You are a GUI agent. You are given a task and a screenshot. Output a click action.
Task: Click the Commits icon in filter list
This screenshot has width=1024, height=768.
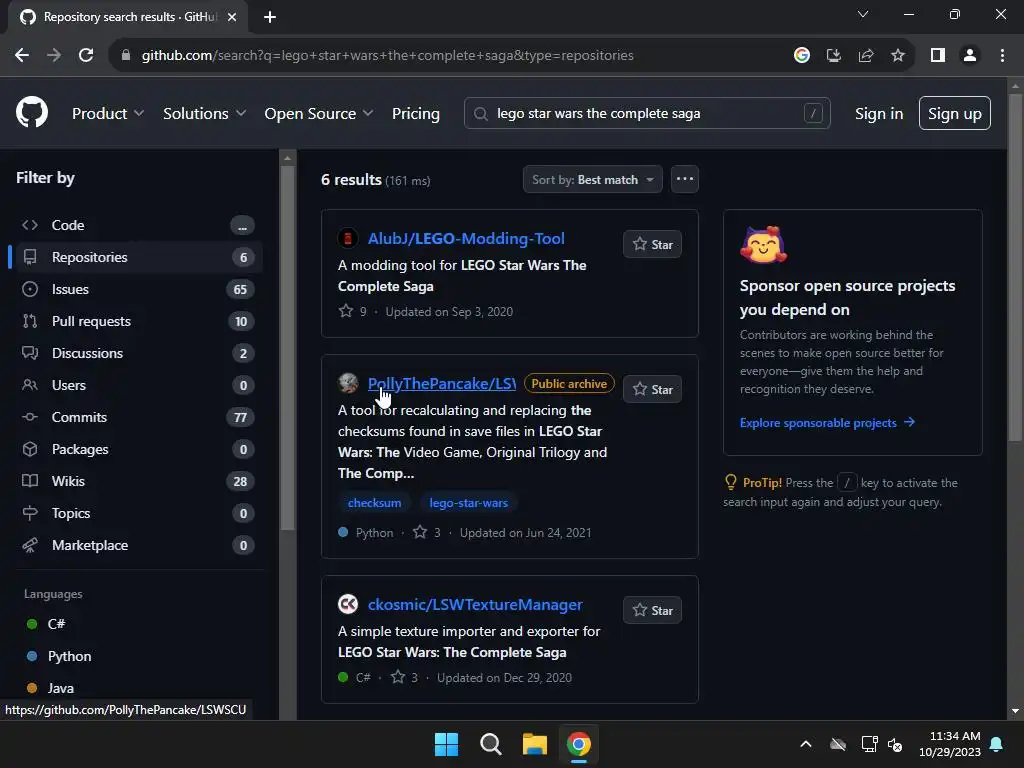30,417
